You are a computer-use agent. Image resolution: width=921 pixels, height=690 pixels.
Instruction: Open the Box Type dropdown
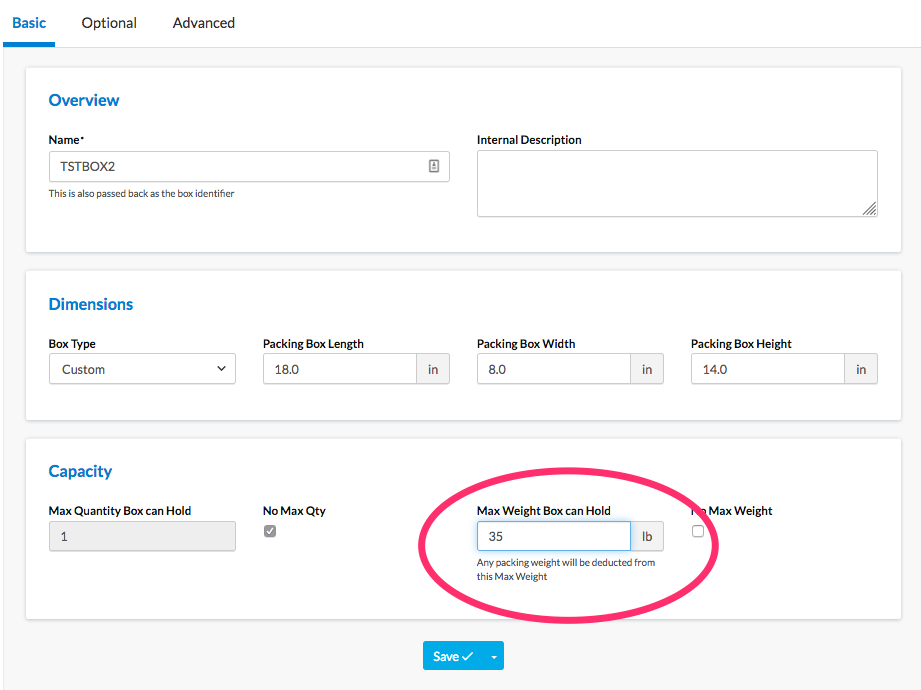(x=142, y=369)
